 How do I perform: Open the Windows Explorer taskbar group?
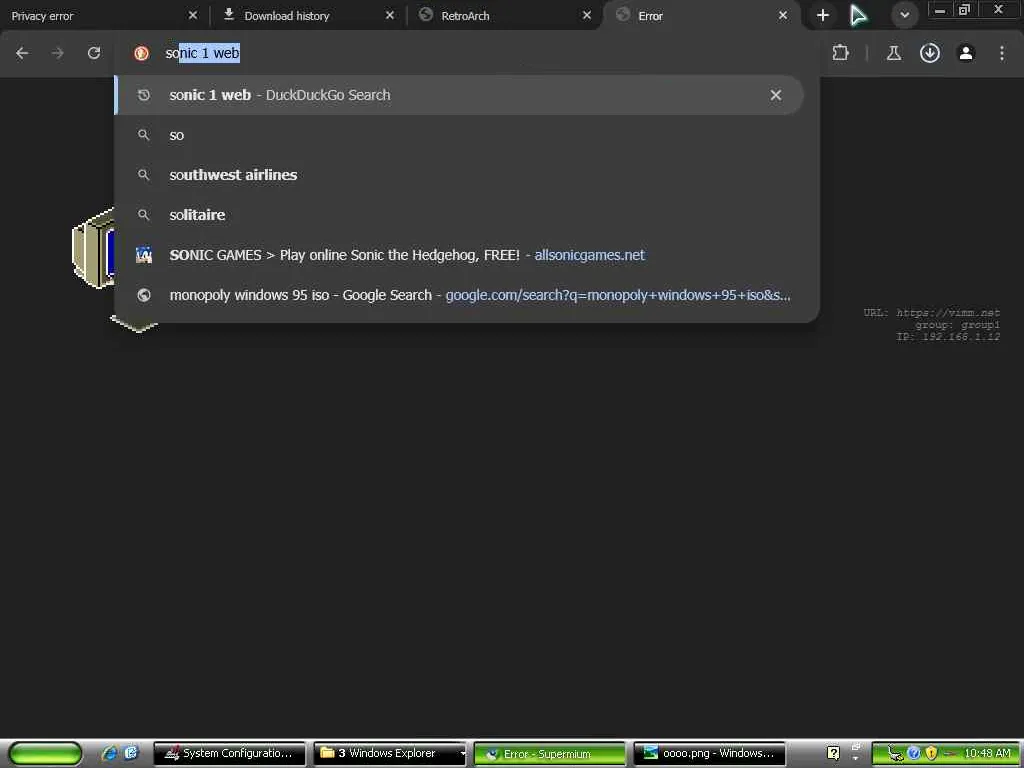click(390, 754)
